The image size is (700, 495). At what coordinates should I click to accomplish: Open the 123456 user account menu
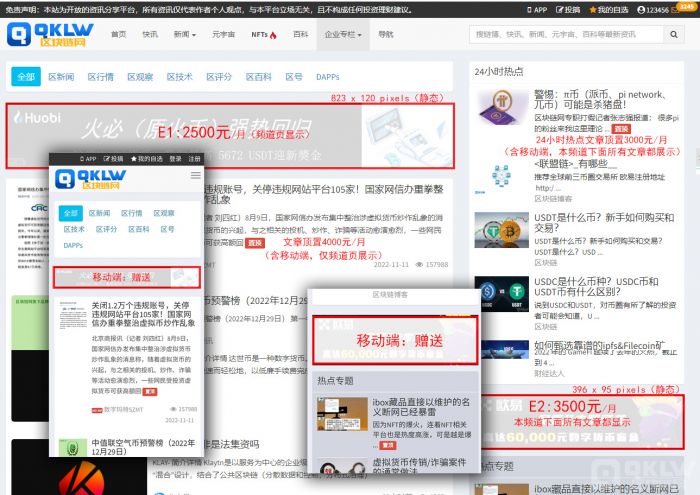point(653,10)
